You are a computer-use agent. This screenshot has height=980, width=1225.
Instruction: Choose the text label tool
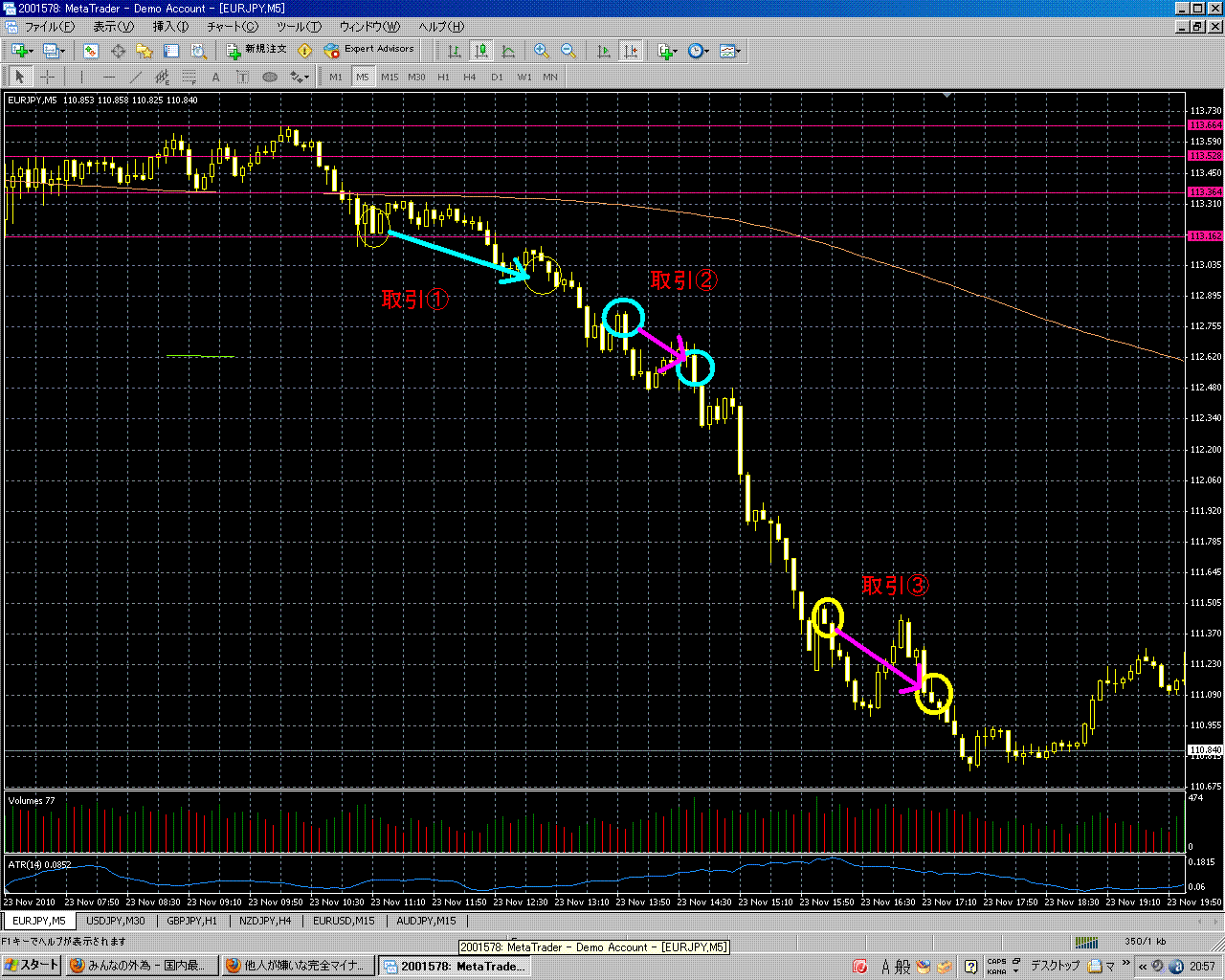coord(215,77)
